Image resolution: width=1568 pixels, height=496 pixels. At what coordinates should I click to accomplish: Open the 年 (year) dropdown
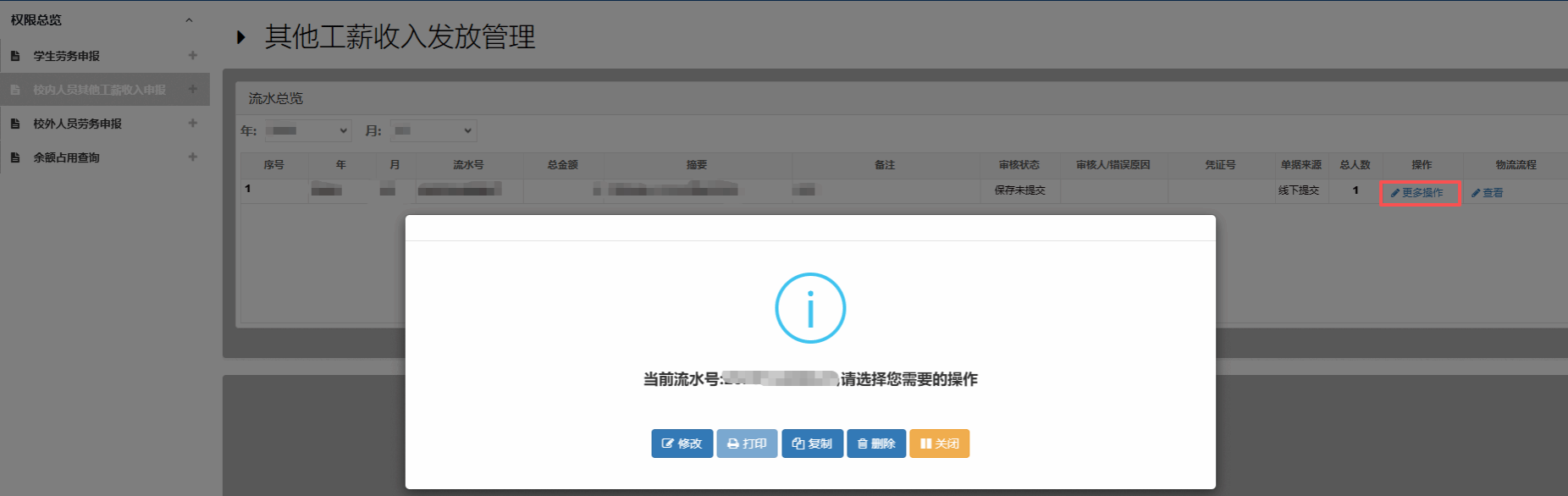[308, 130]
